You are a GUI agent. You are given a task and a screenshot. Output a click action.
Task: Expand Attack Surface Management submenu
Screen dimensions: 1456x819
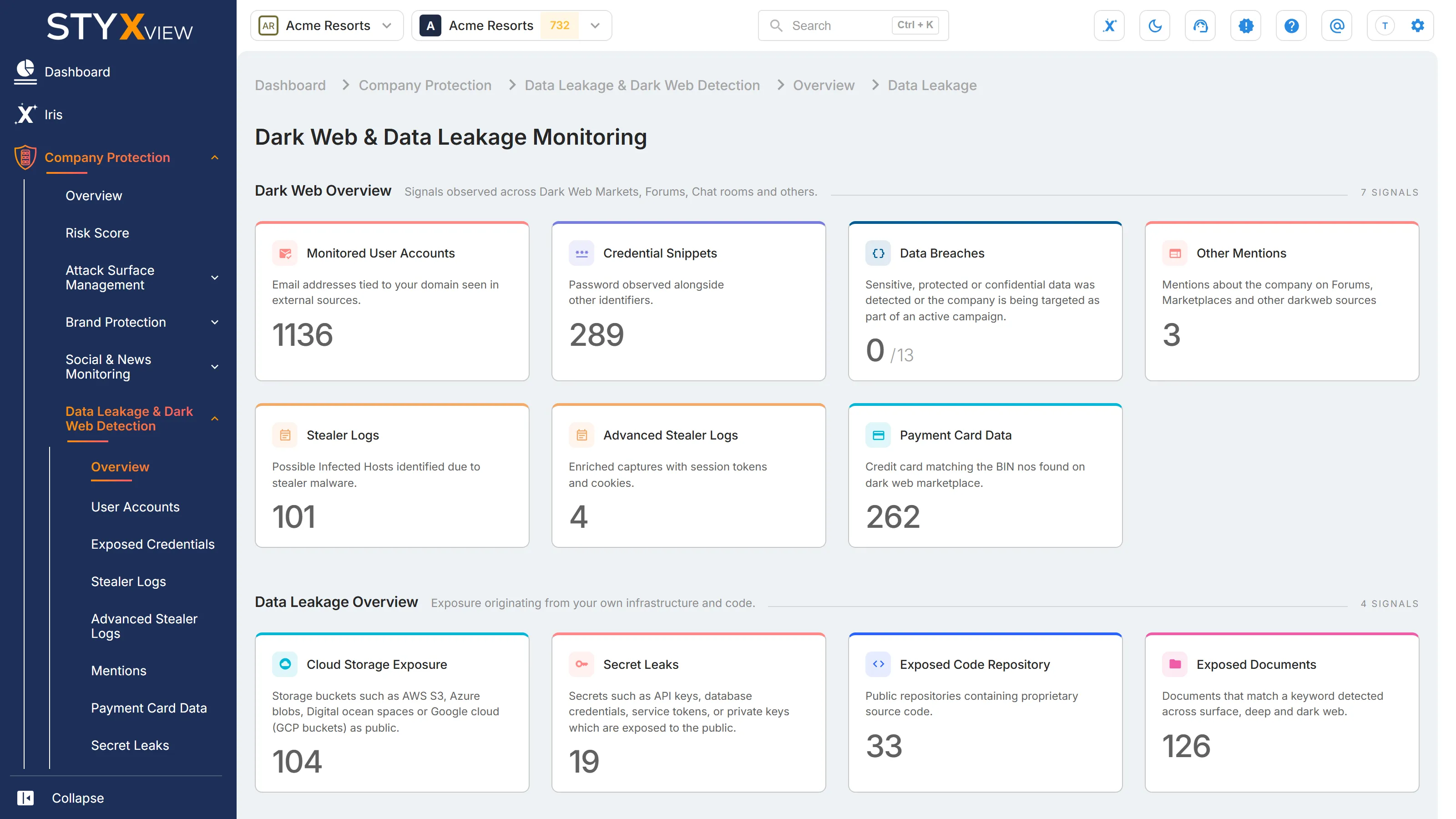point(215,278)
